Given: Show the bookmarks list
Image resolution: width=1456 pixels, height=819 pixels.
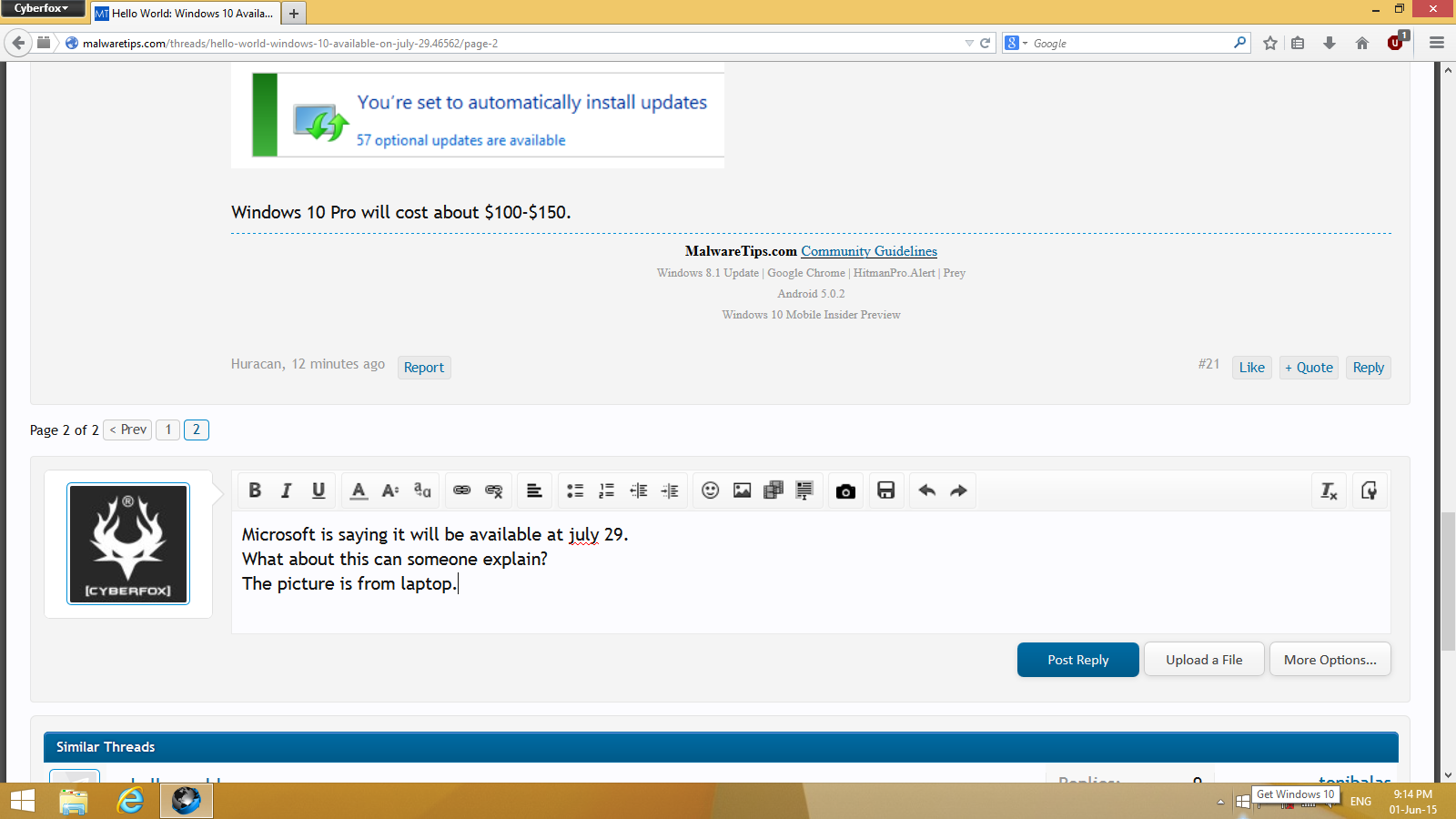Looking at the screenshot, I should [1298, 44].
